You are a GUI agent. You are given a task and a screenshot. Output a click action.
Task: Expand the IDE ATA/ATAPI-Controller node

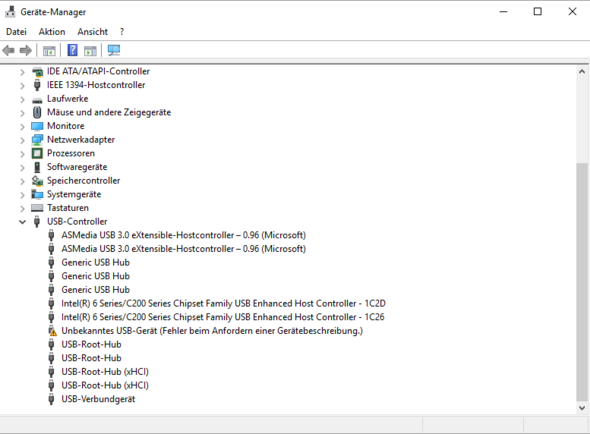(x=22, y=72)
